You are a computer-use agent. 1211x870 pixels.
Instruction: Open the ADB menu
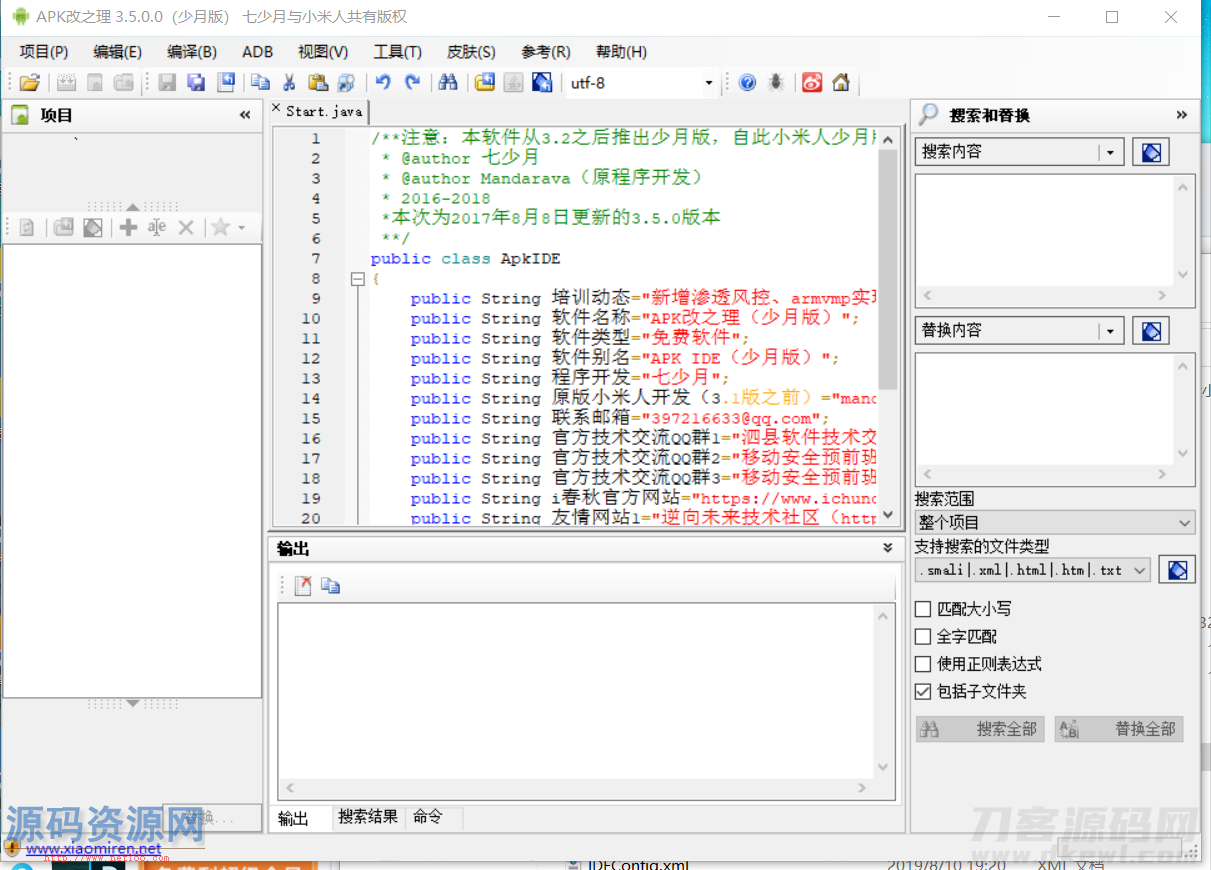coord(258,52)
